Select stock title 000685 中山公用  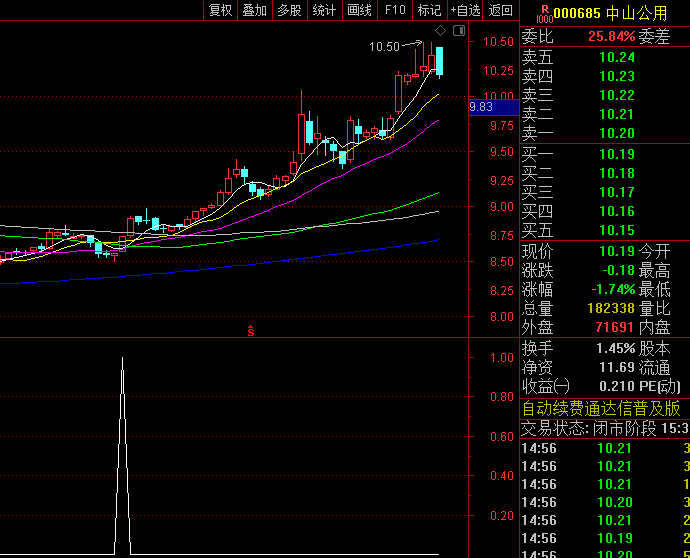(x=610, y=14)
